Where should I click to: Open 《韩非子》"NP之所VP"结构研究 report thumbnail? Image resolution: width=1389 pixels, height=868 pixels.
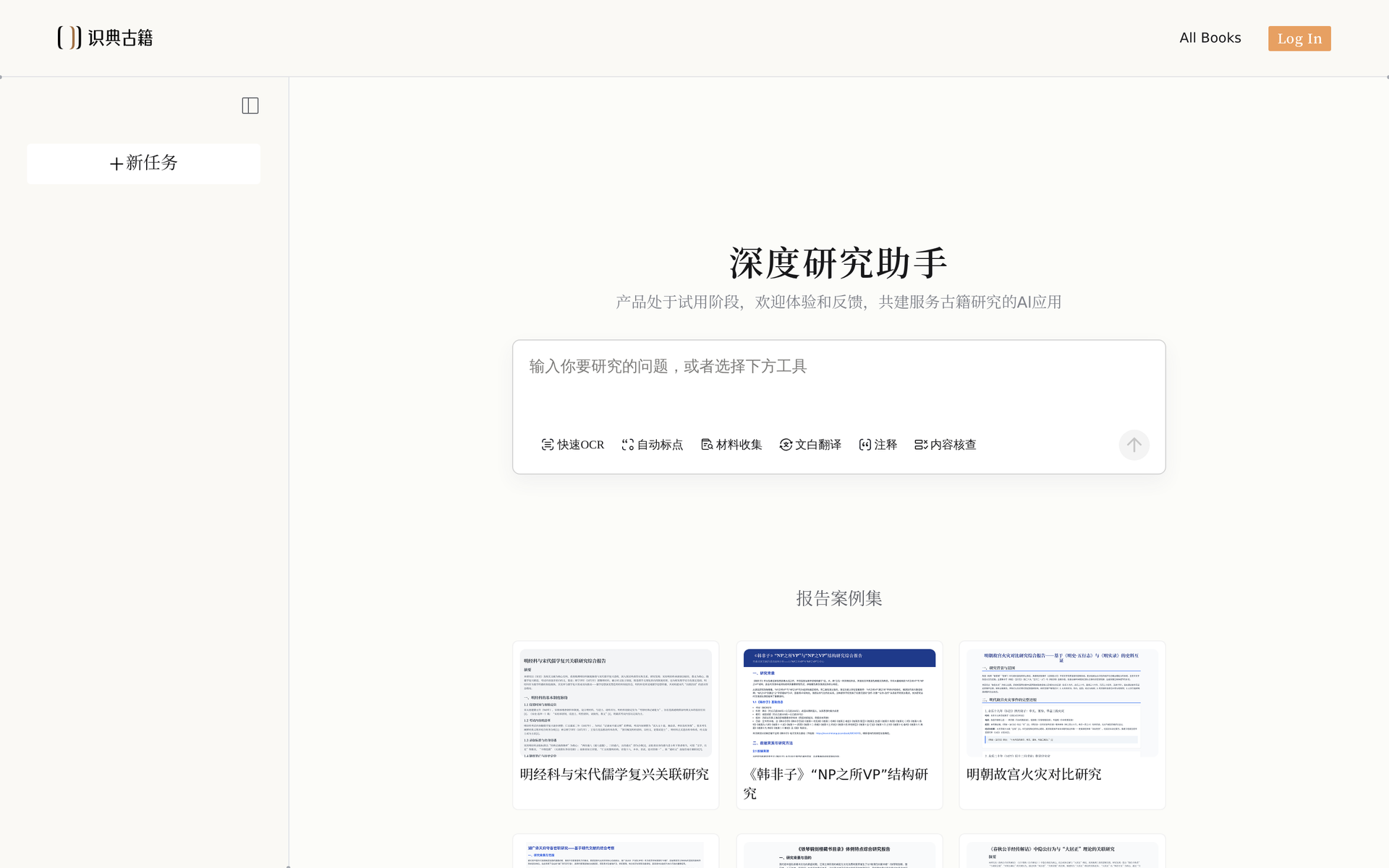[839, 703]
